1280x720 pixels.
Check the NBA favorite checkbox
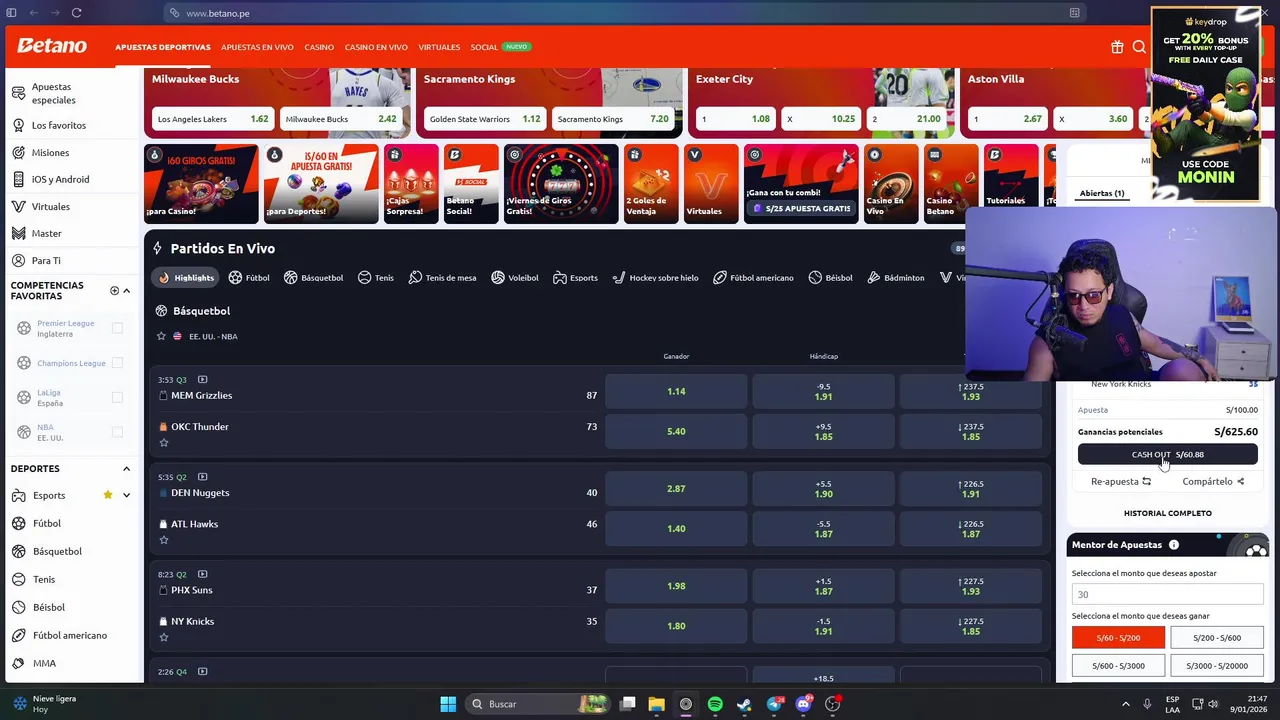[x=117, y=432]
